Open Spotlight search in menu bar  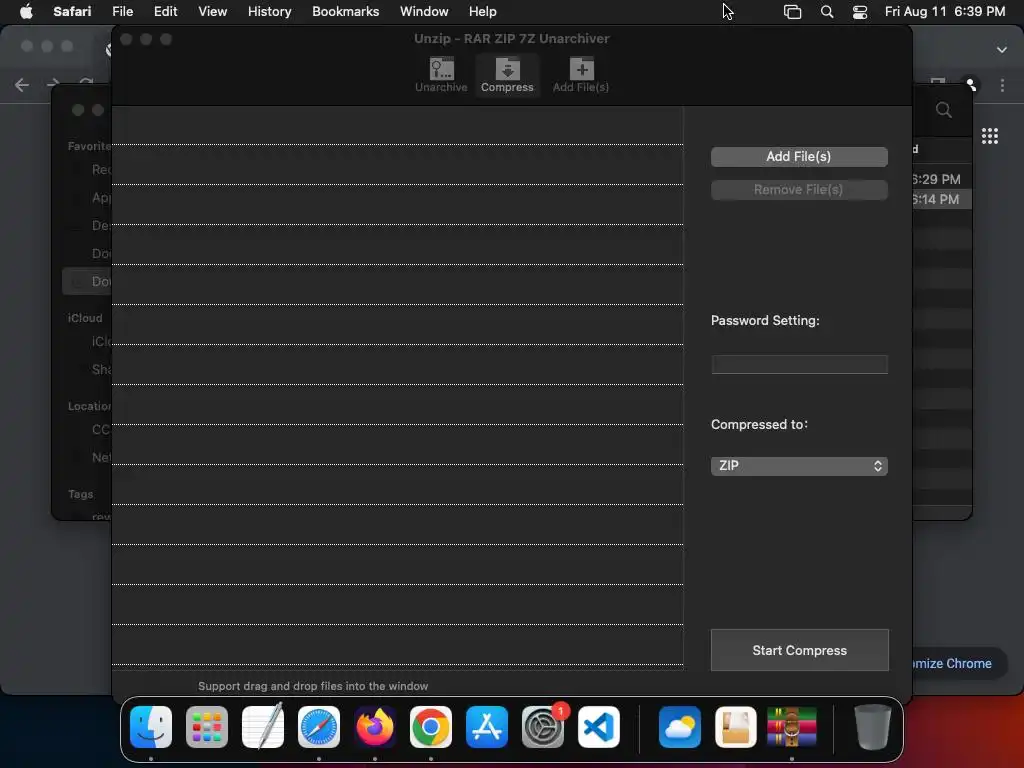(827, 12)
